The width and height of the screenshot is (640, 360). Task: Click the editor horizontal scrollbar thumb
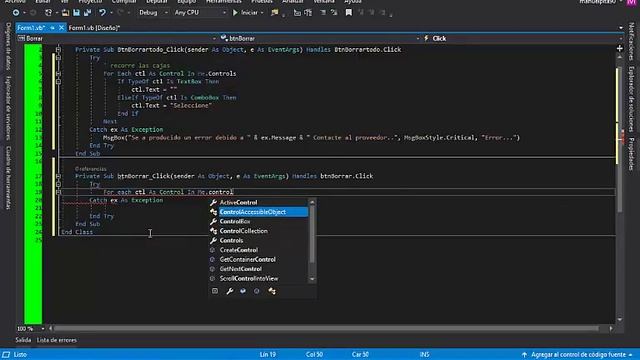coord(327,329)
